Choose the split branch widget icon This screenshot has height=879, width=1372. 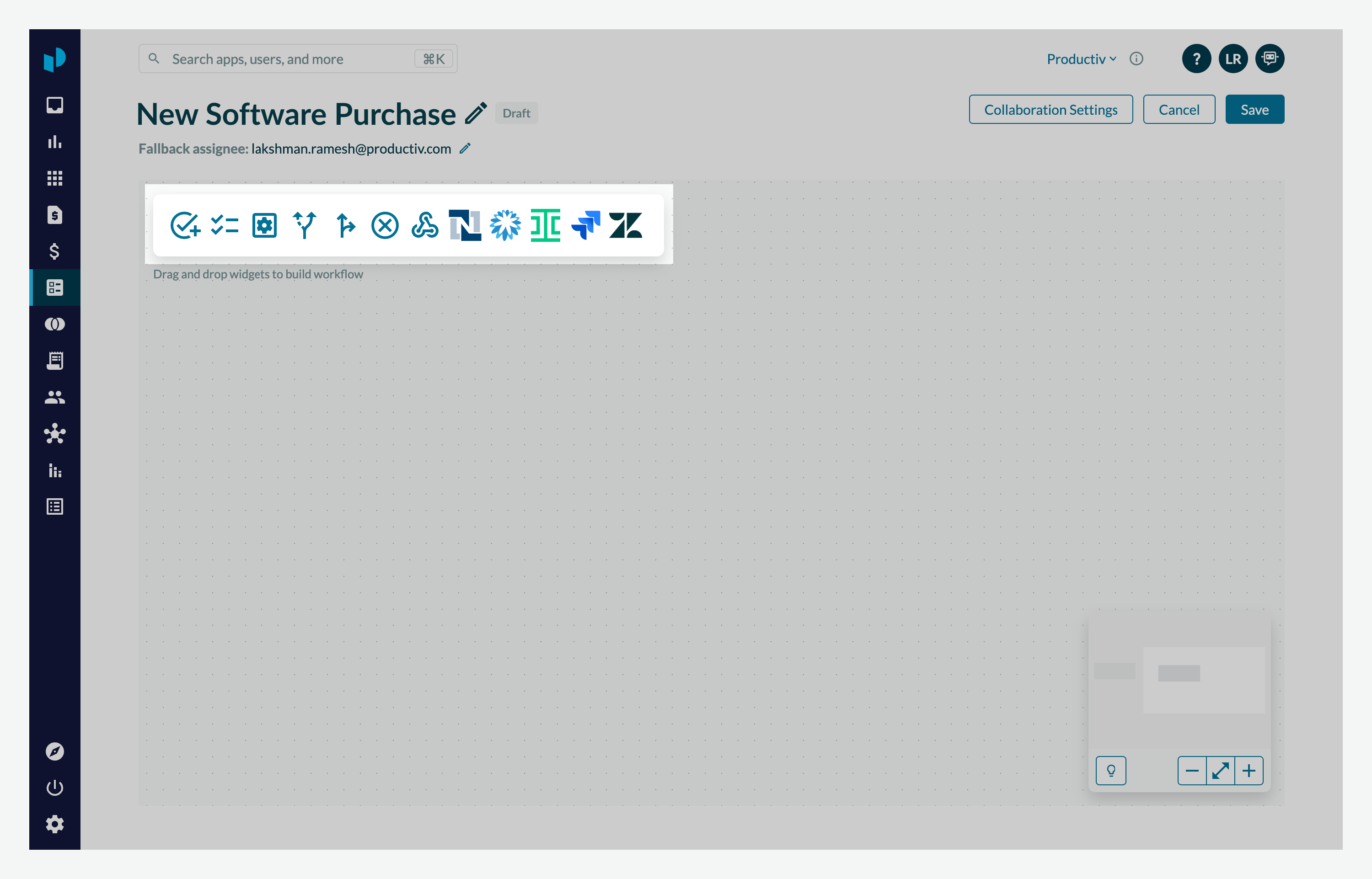click(x=304, y=225)
